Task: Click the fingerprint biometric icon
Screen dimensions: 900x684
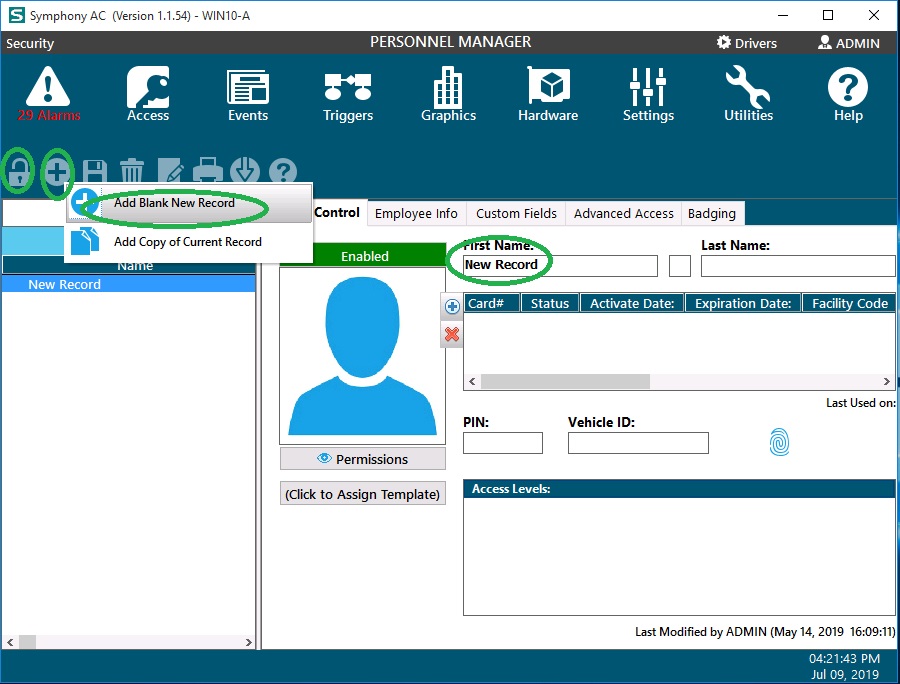Action: [x=779, y=442]
